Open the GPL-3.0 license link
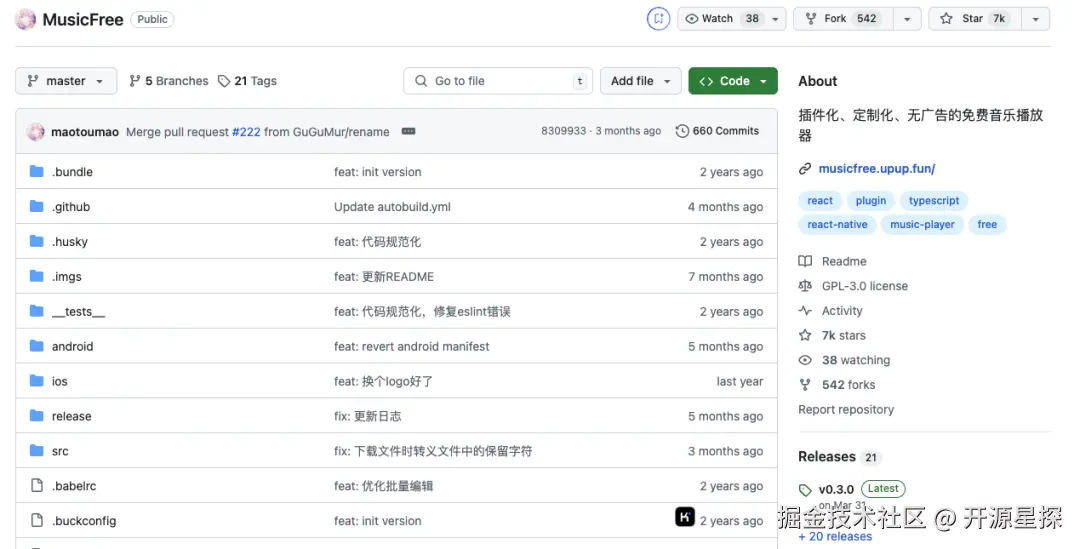Screen dimensions: 1080x549 tap(864, 286)
